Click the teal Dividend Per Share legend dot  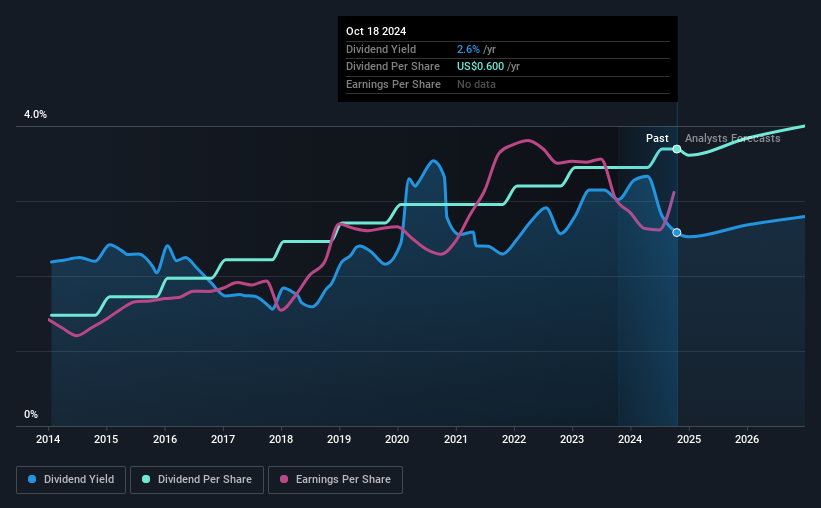[x=146, y=479]
